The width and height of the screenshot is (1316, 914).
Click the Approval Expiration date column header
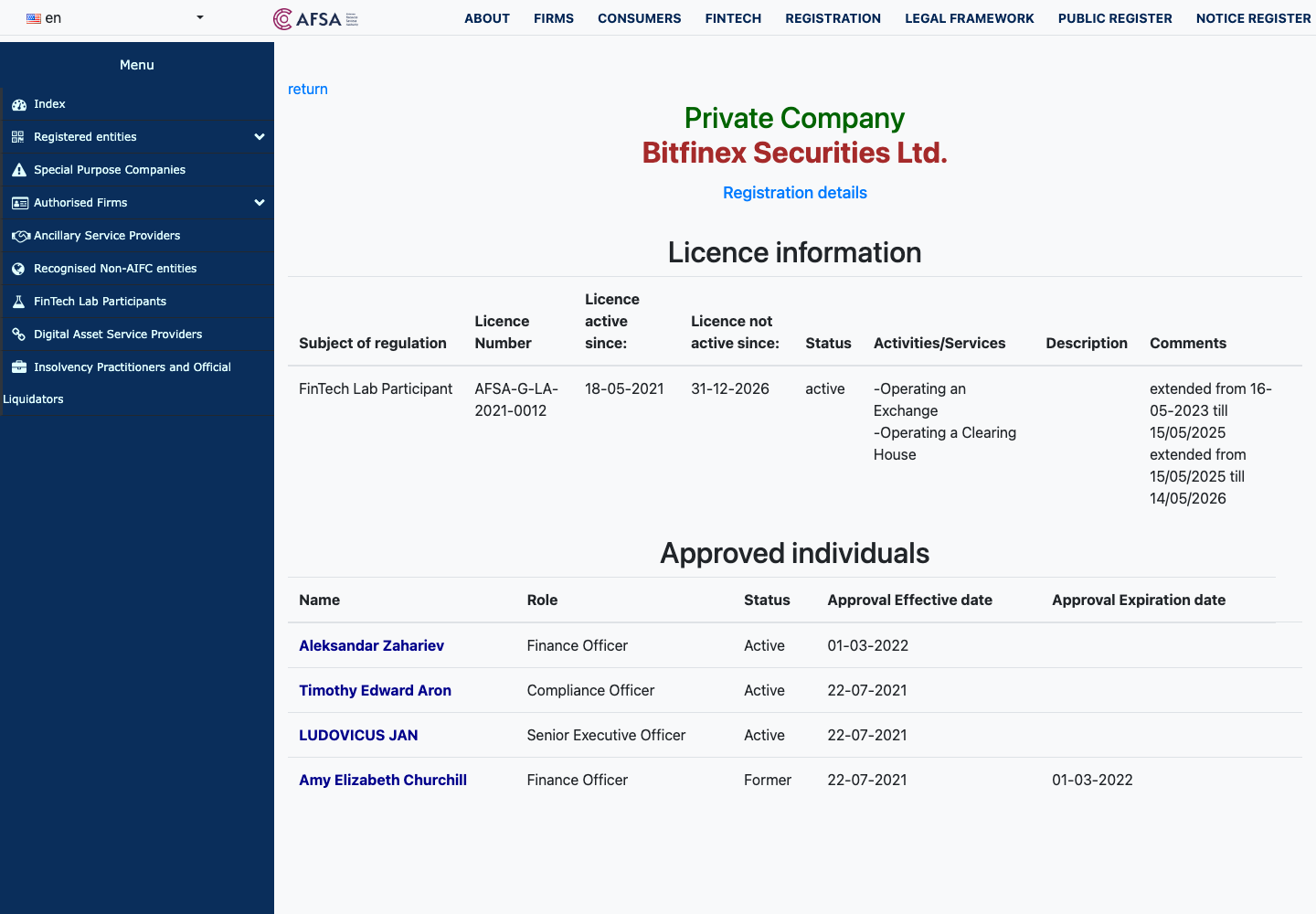click(1139, 600)
